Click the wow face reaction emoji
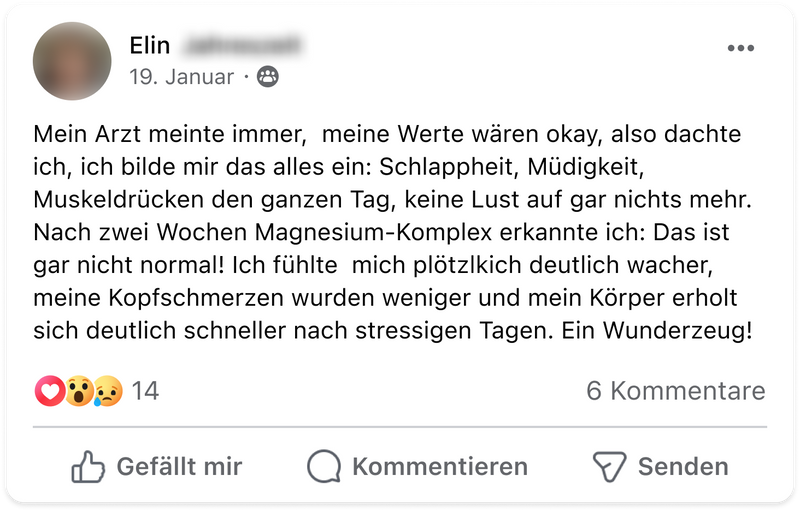The image size is (800, 511). [79, 390]
